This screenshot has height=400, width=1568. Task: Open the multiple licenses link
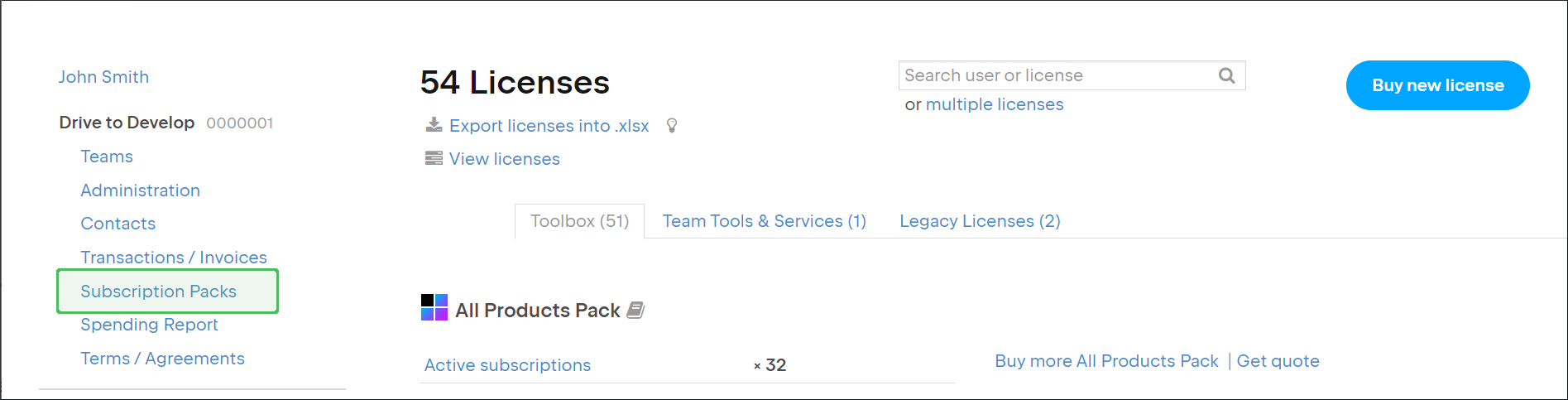point(995,104)
